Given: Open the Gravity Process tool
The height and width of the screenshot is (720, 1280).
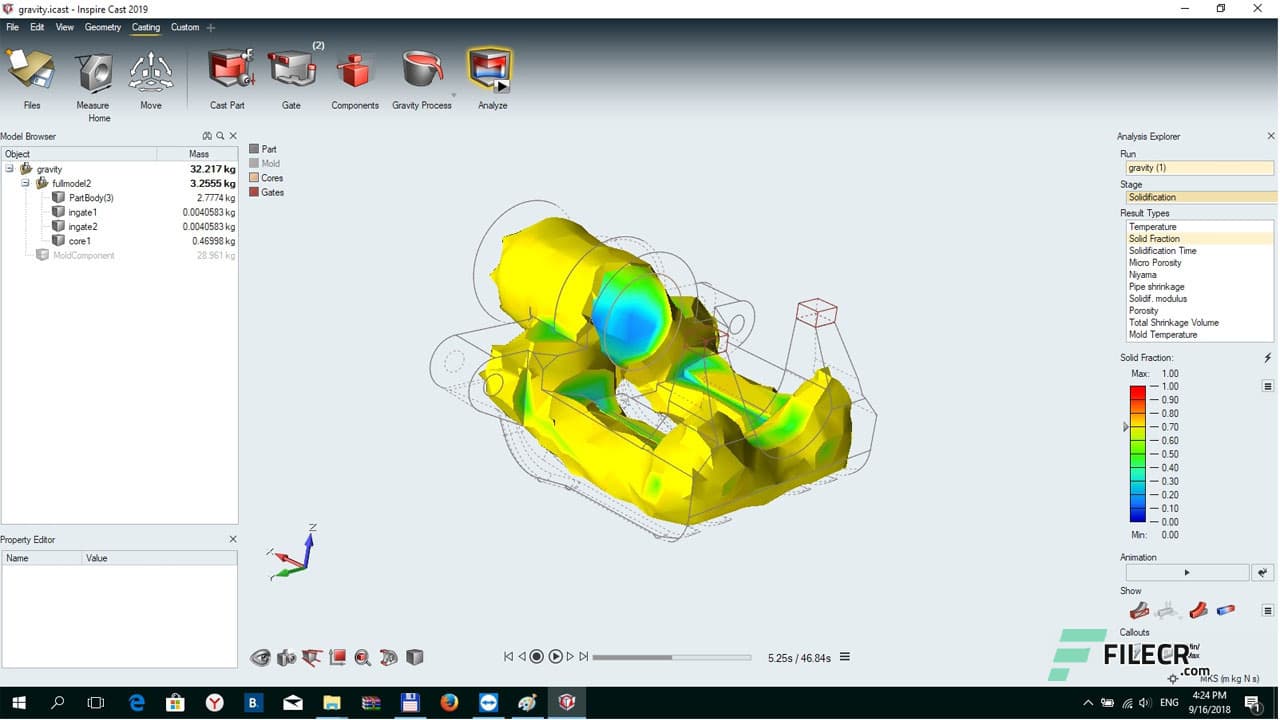Looking at the screenshot, I should pos(422,72).
